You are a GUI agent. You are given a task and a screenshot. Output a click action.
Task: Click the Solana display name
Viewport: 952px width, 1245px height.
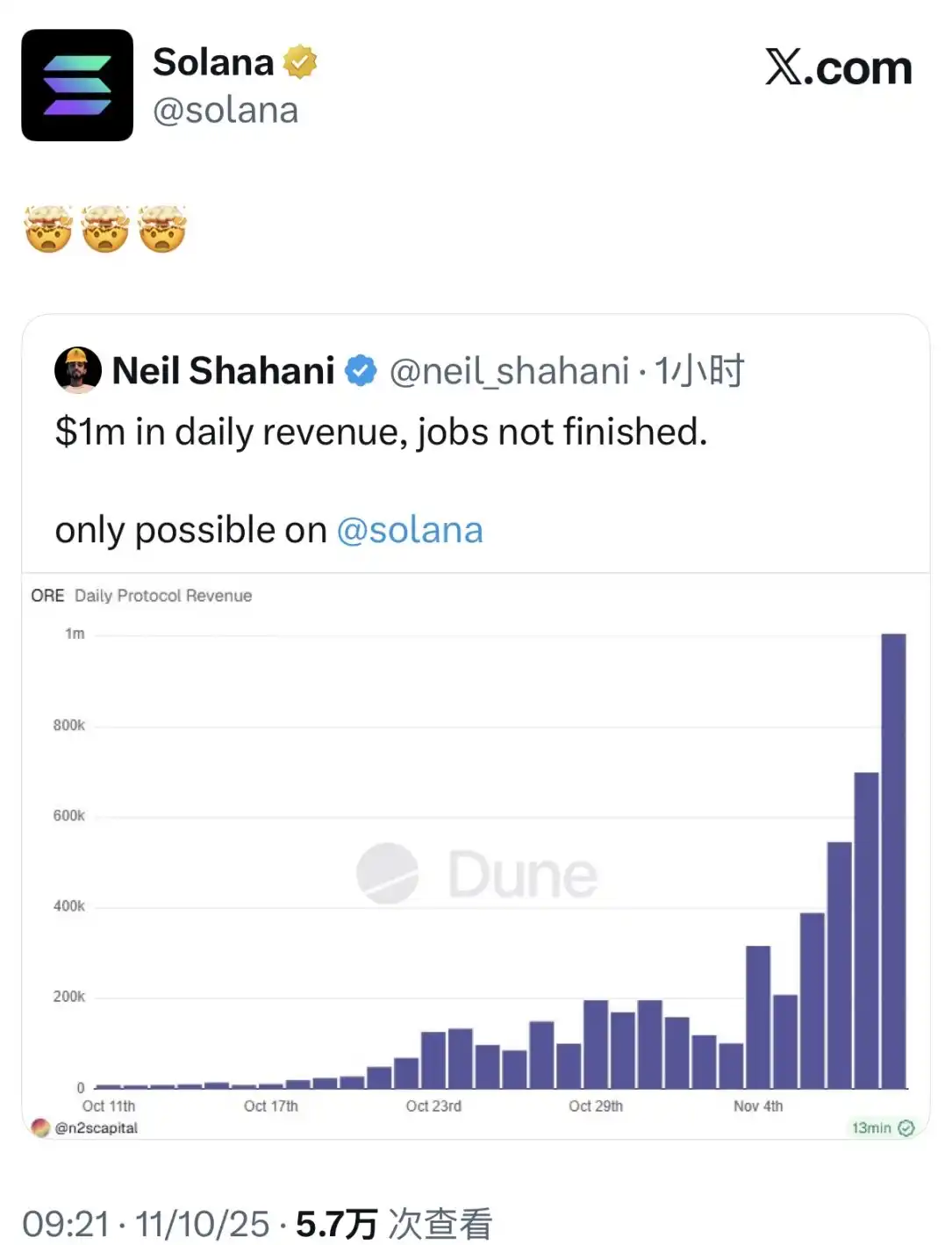tap(213, 62)
